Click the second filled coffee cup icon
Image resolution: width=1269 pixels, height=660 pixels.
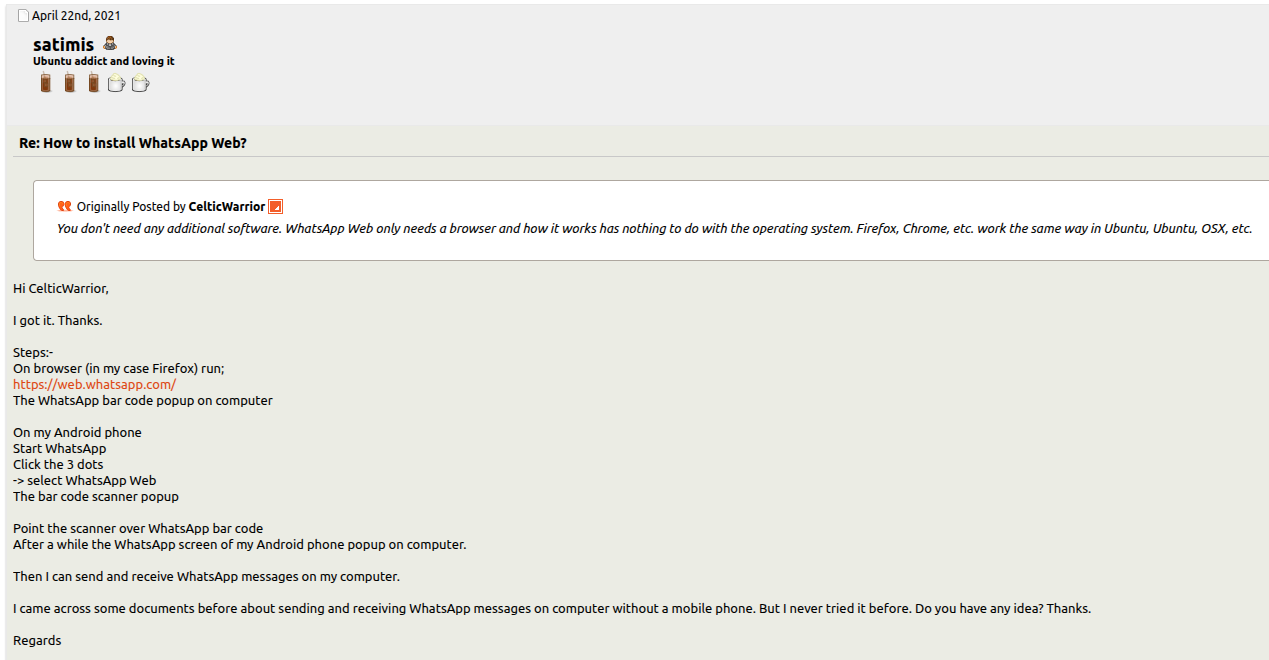coord(70,83)
